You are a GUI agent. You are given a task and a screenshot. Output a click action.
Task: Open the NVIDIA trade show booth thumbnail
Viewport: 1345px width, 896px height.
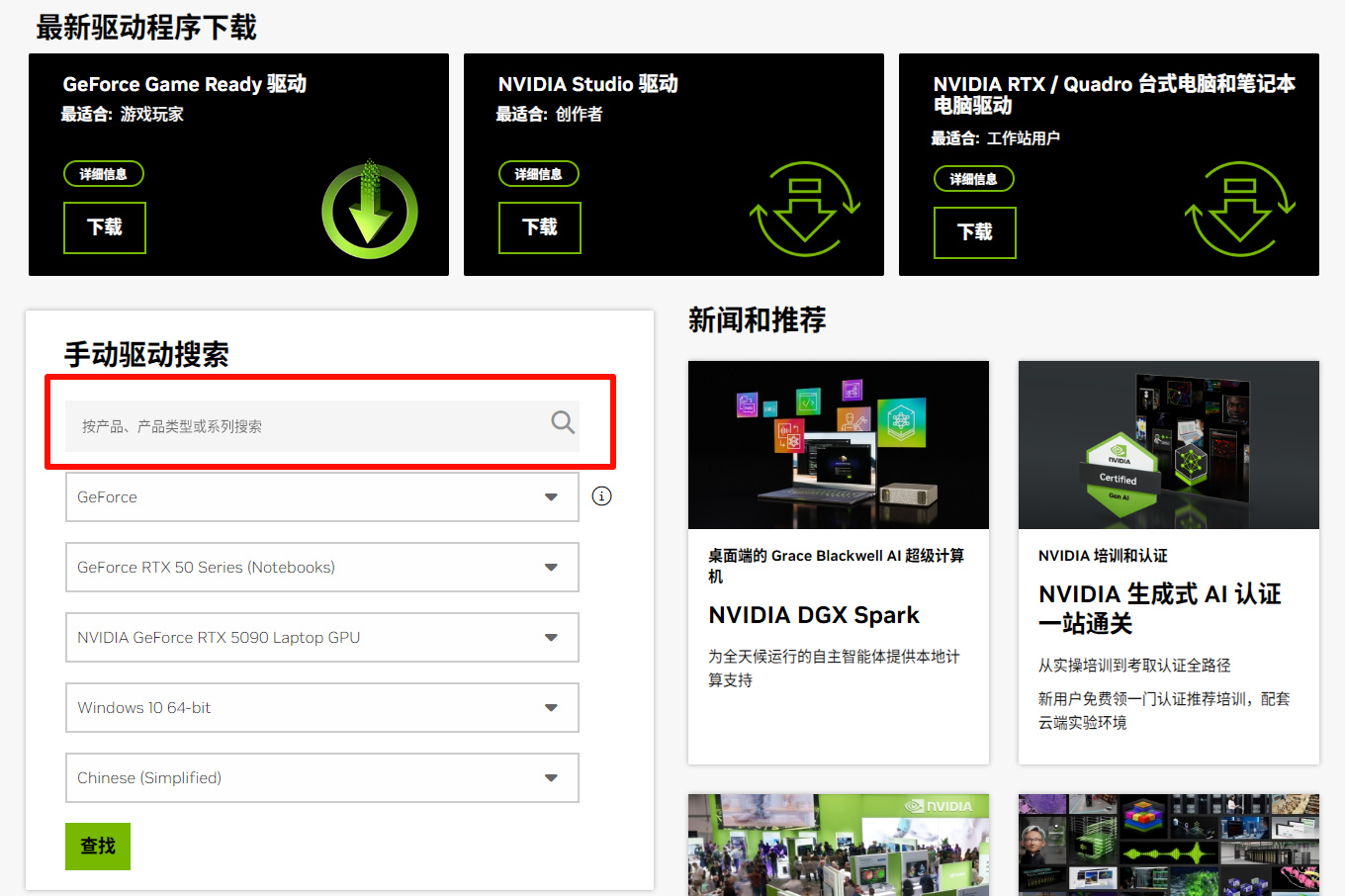pos(839,845)
